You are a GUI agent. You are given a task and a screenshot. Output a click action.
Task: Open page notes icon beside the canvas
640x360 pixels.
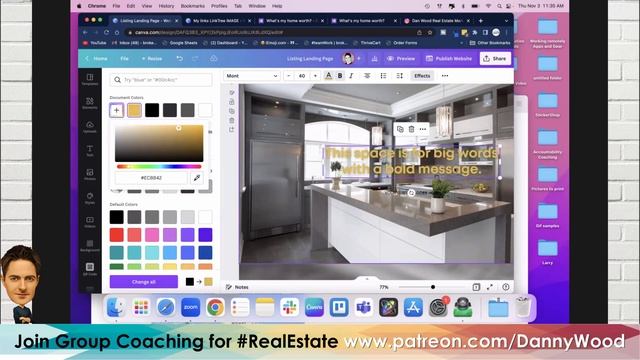(x=231, y=93)
